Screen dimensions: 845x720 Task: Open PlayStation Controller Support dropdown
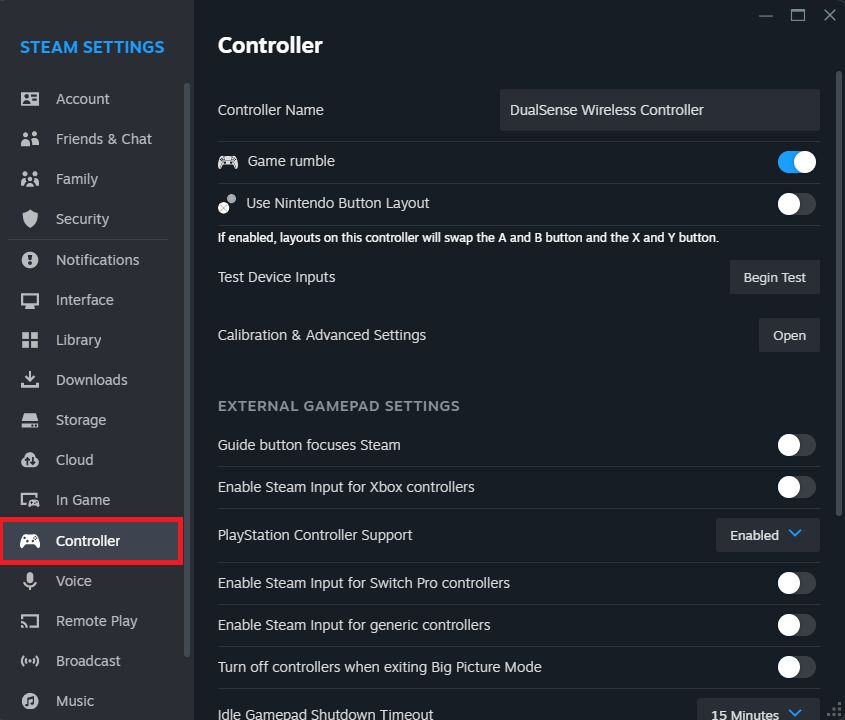(x=767, y=535)
